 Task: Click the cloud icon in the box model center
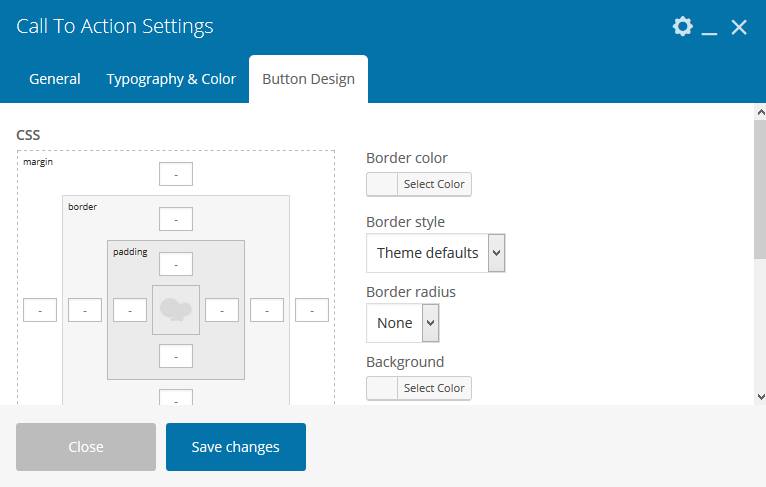(x=176, y=310)
